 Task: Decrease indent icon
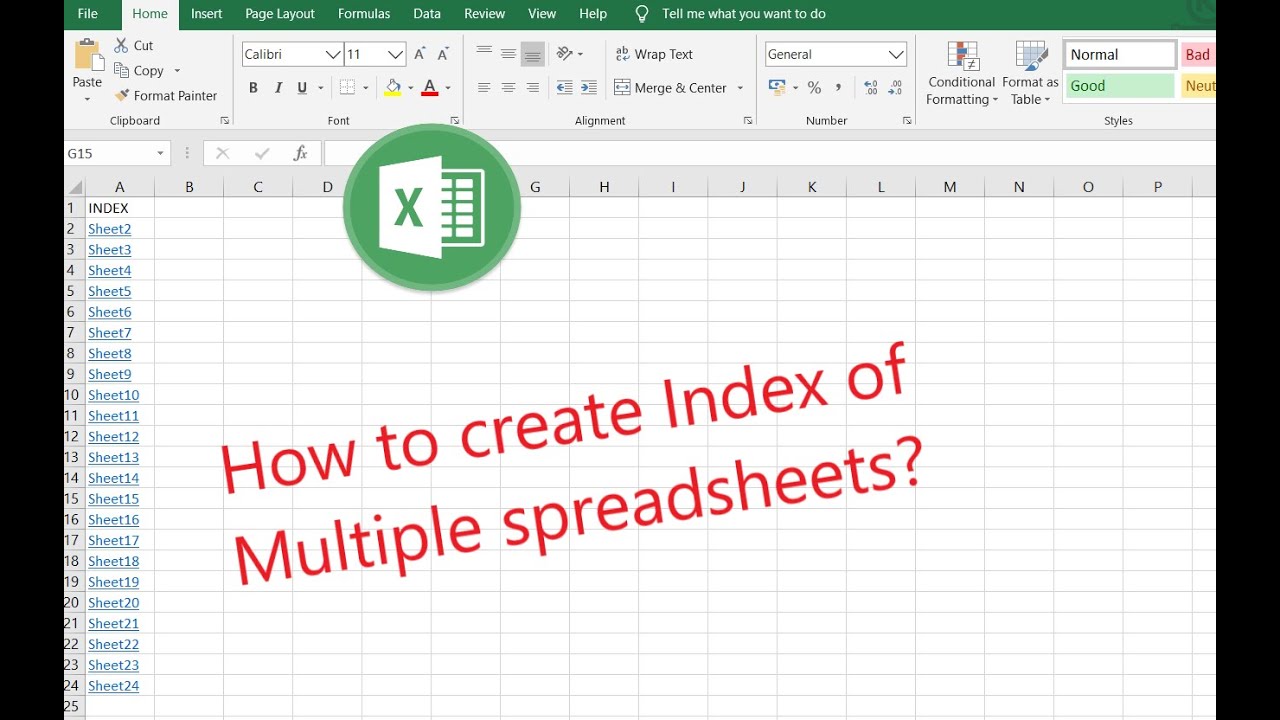[564, 88]
